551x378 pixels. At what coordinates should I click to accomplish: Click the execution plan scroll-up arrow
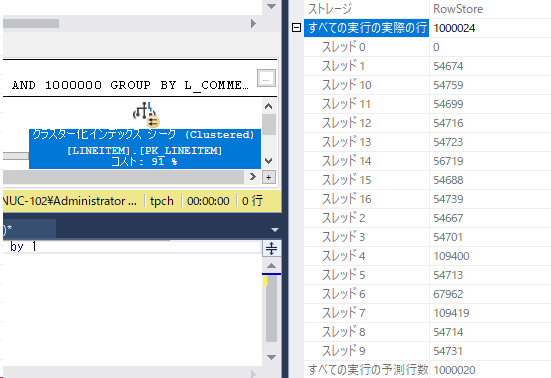[x=268, y=106]
